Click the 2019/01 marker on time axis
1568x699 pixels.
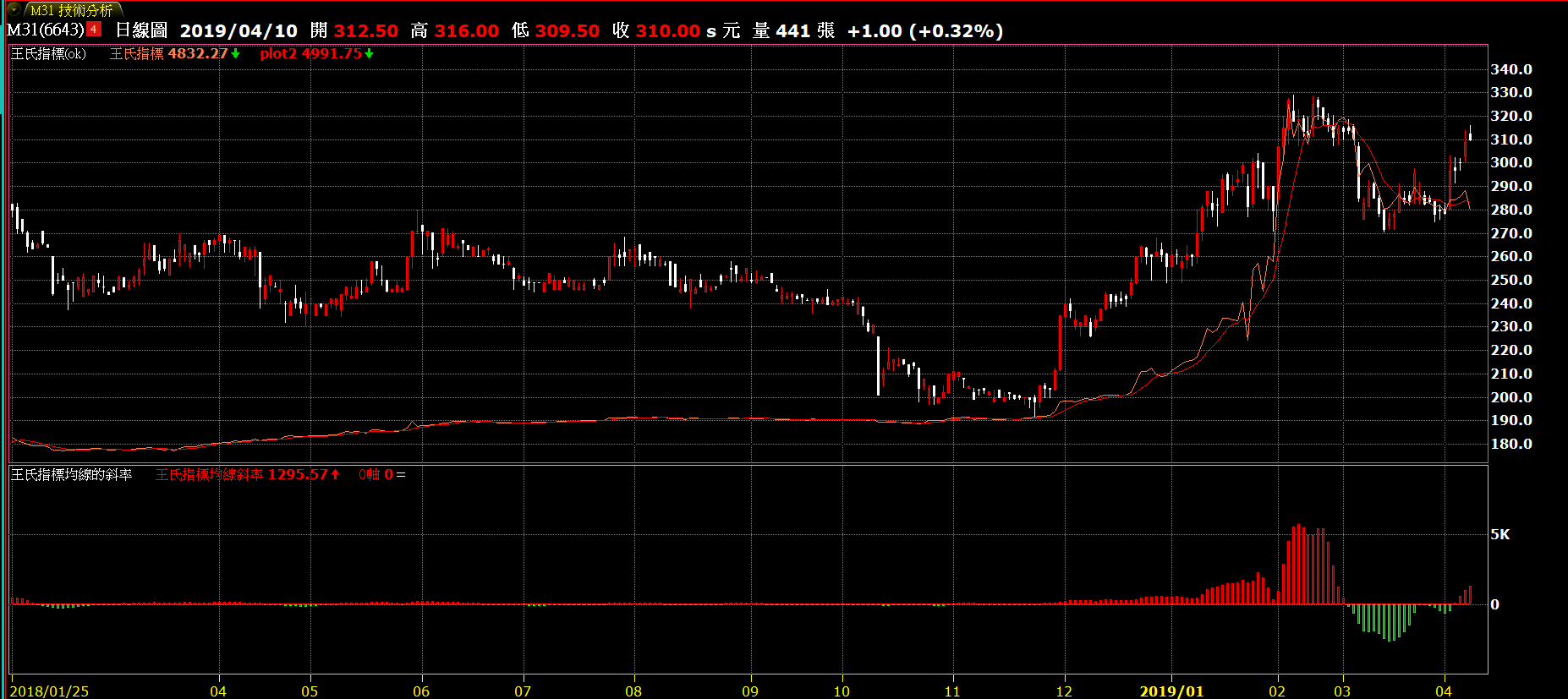click(x=1171, y=691)
